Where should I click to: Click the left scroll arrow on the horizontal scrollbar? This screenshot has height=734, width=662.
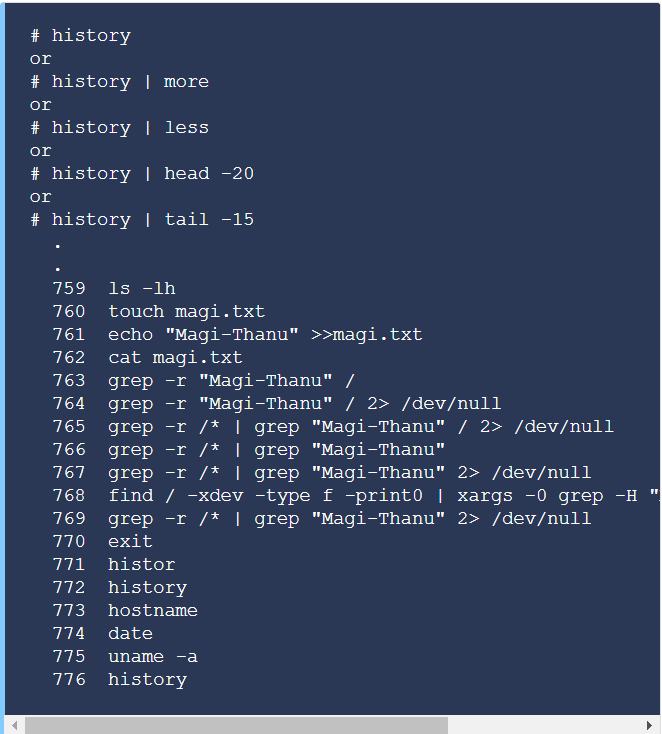(x=15, y=725)
